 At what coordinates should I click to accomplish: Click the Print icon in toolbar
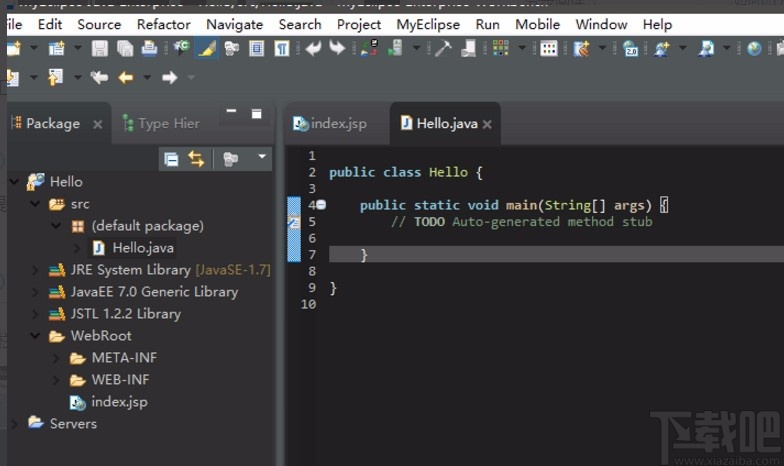149,48
